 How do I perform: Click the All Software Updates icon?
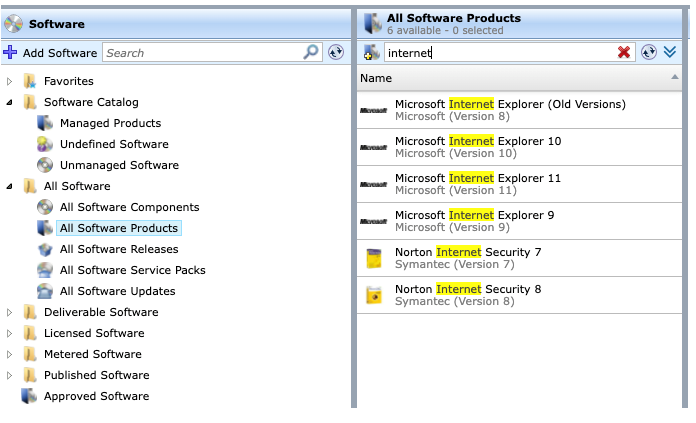click(45, 291)
